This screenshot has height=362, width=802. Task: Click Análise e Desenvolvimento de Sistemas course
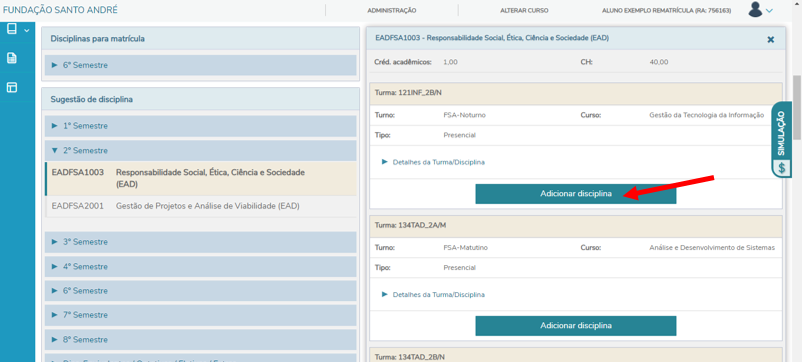(711, 247)
